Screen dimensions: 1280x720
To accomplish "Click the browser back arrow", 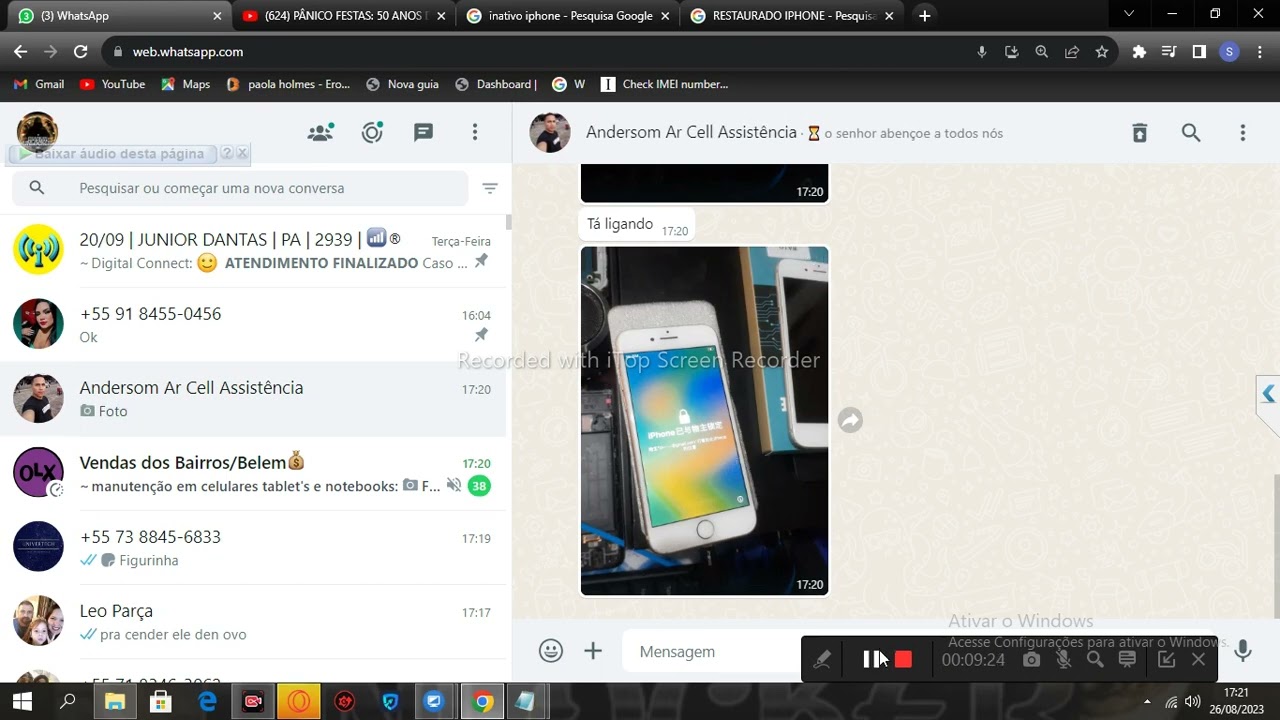I will click(20, 52).
